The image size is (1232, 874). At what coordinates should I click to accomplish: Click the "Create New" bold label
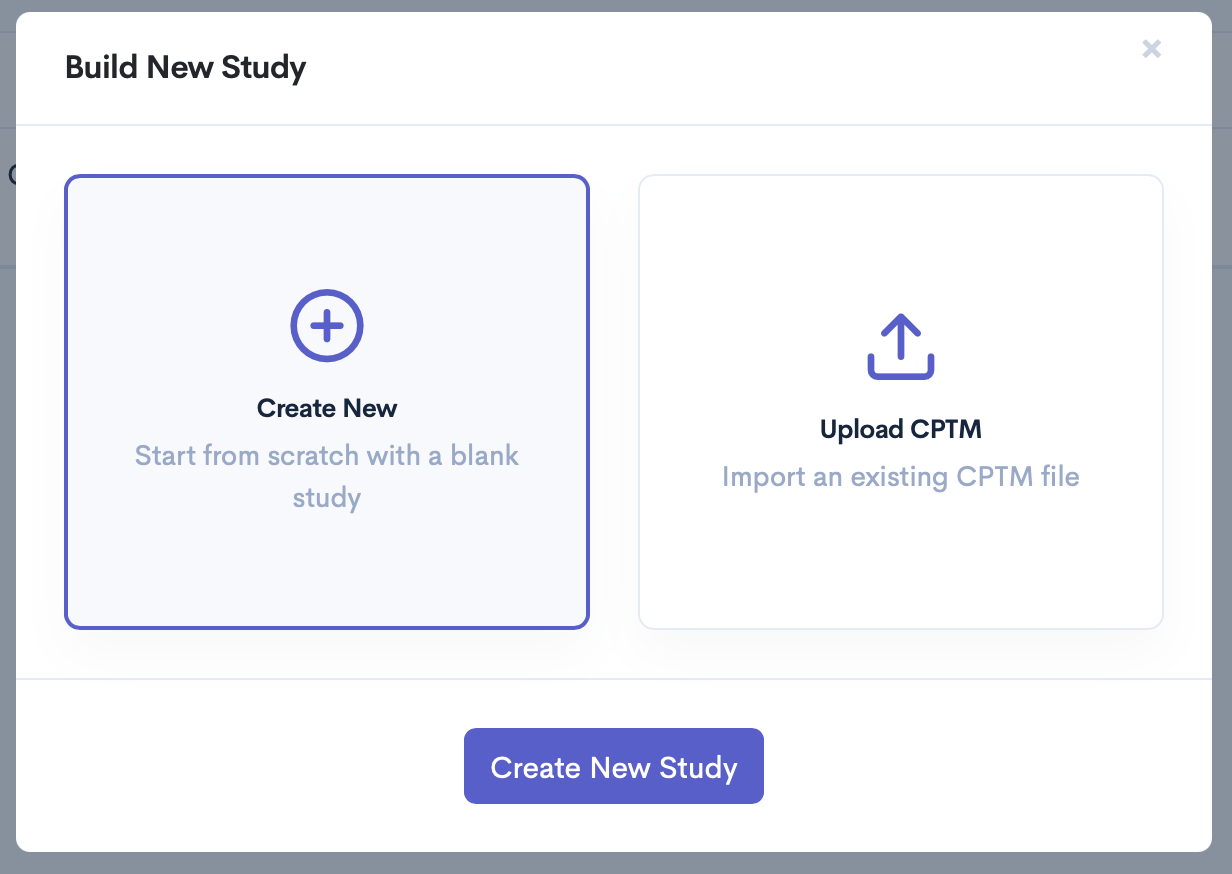click(327, 408)
